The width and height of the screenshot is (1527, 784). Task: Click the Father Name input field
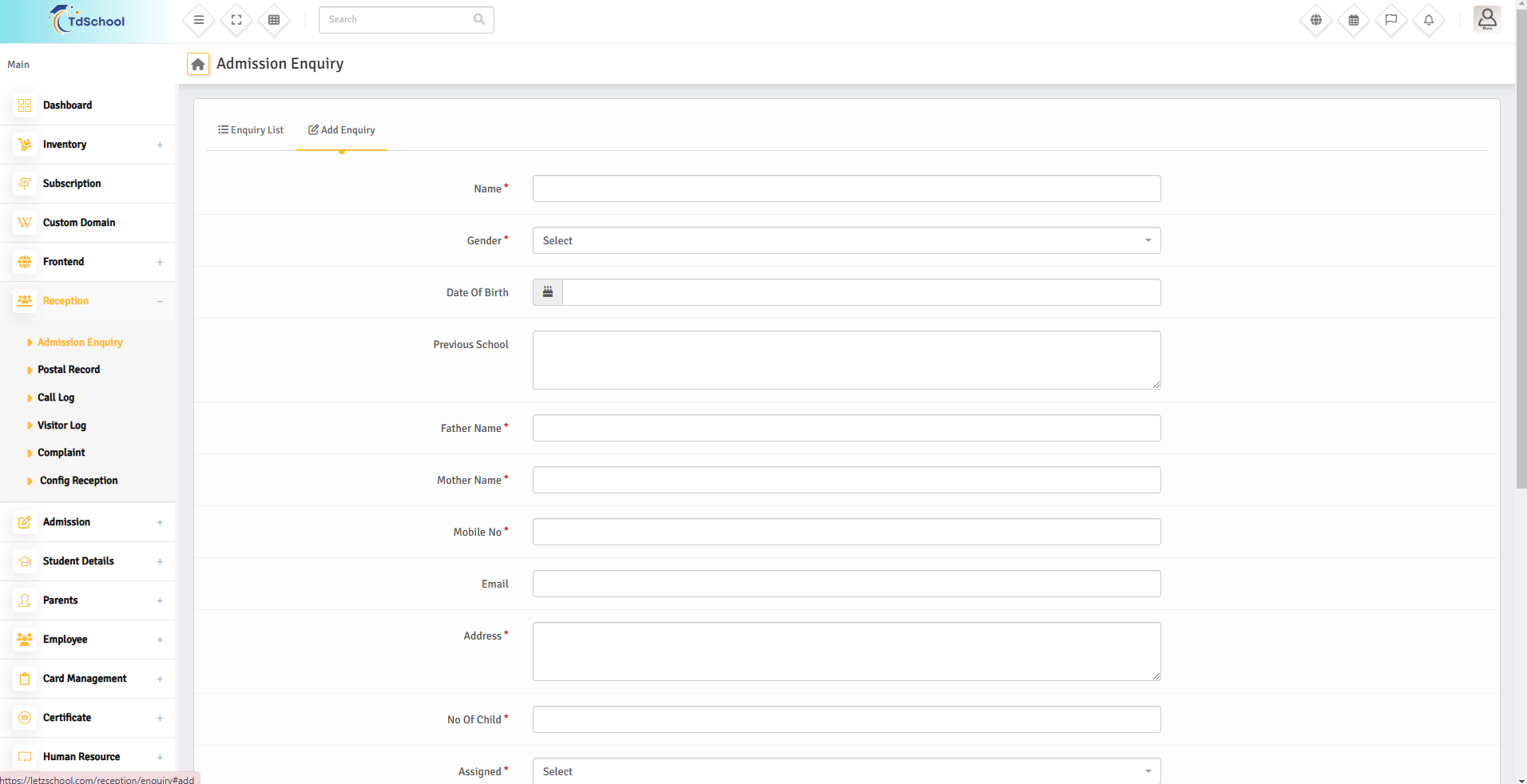(846, 428)
